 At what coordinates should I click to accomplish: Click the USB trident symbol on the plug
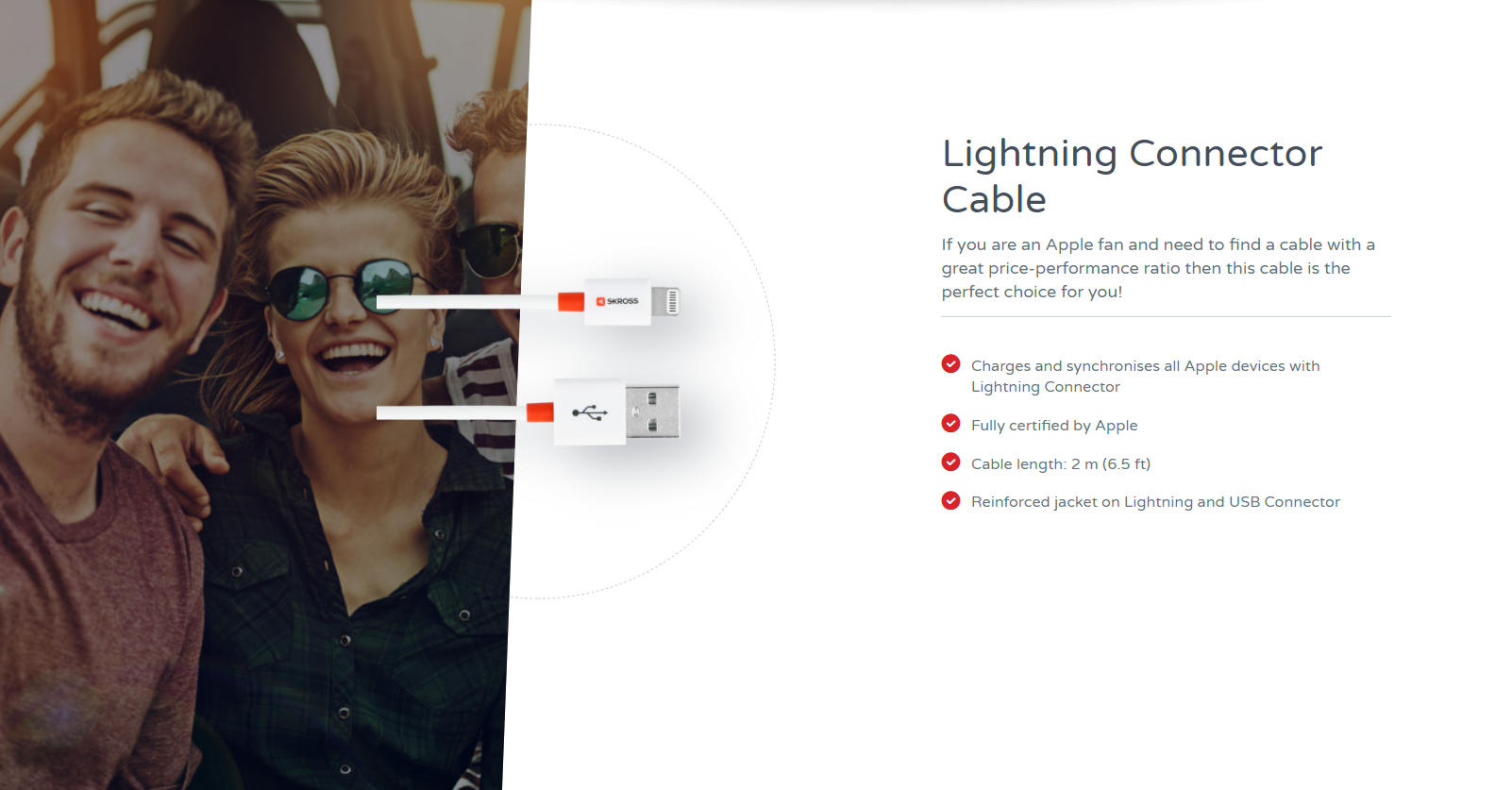click(590, 412)
